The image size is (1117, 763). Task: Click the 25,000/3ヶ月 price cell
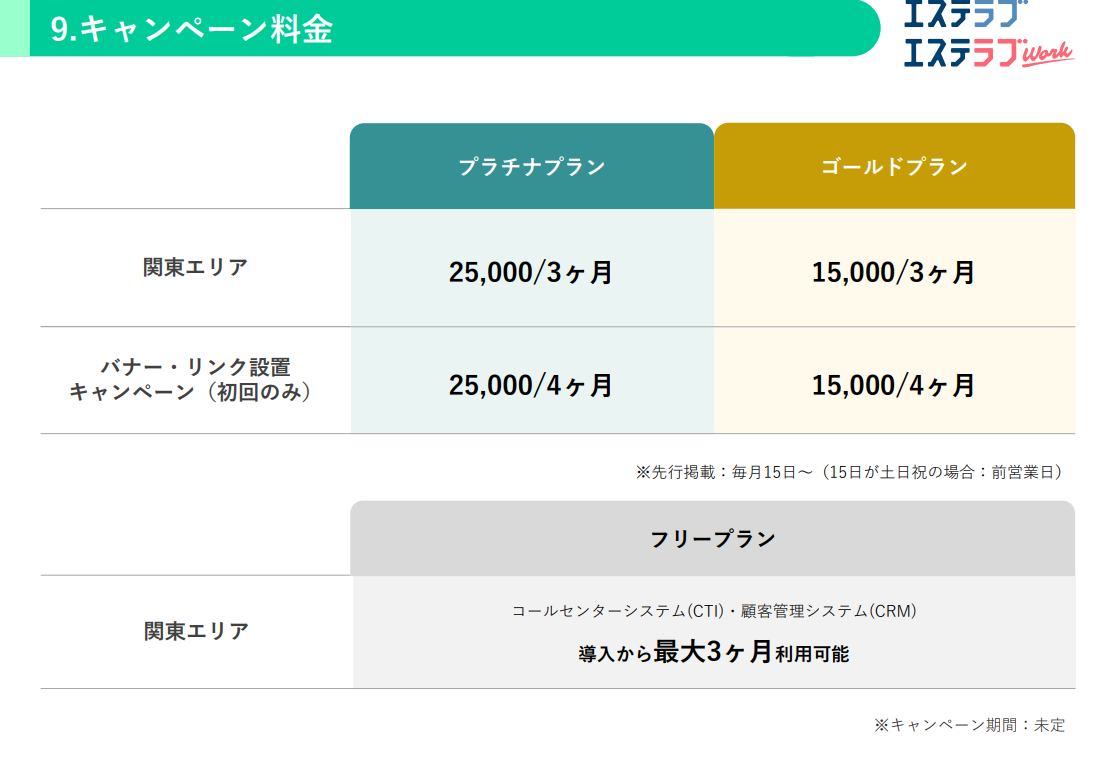[x=531, y=272]
